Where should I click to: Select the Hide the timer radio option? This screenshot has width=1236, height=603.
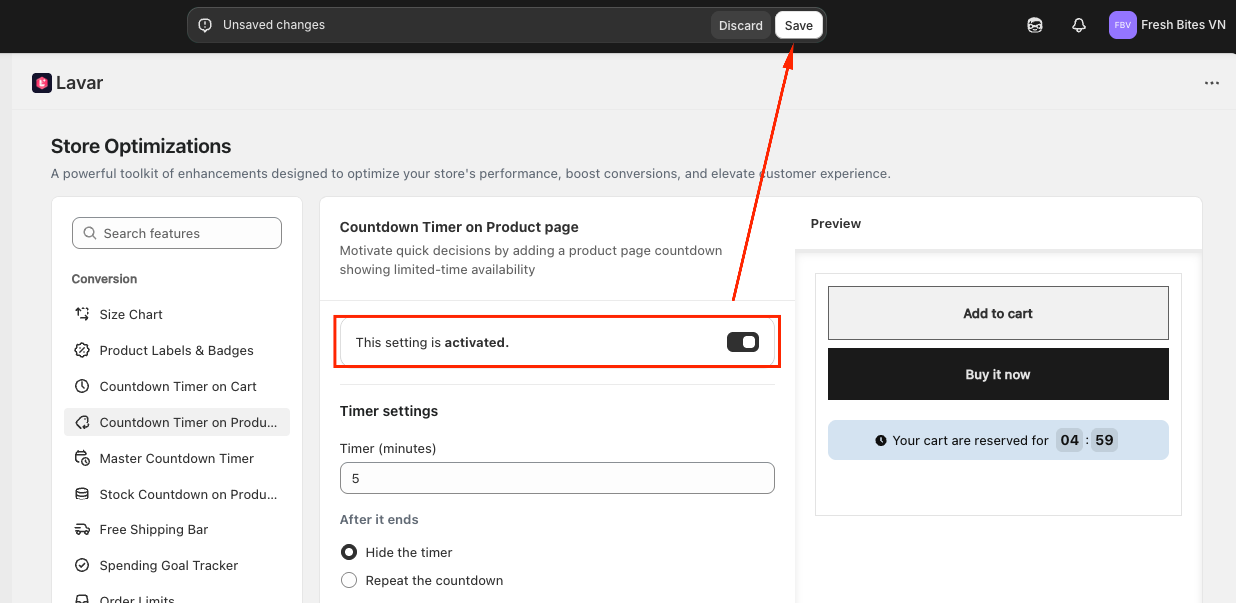[349, 552]
